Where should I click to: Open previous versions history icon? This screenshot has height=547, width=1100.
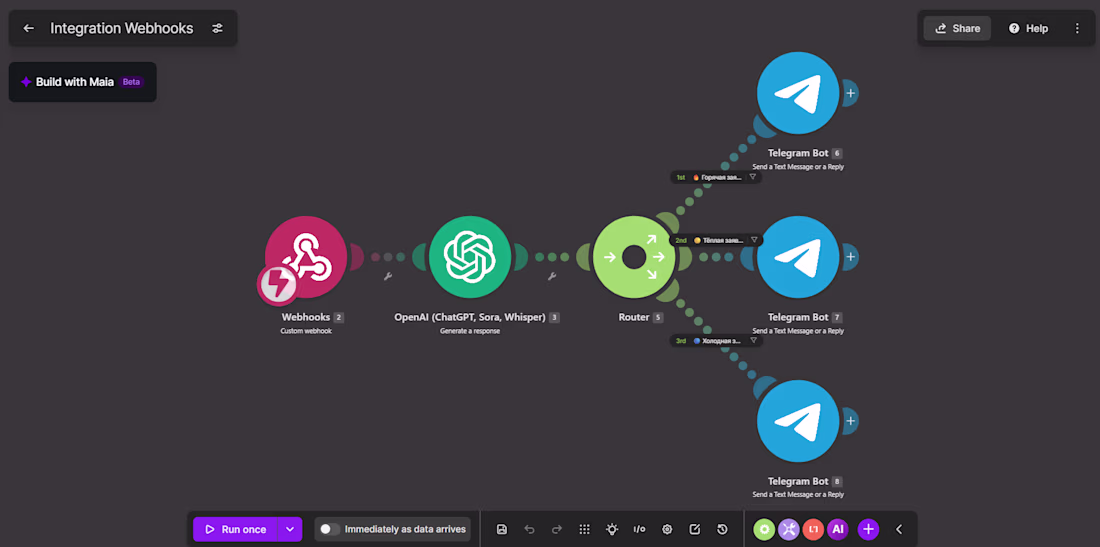click(722, 529)
